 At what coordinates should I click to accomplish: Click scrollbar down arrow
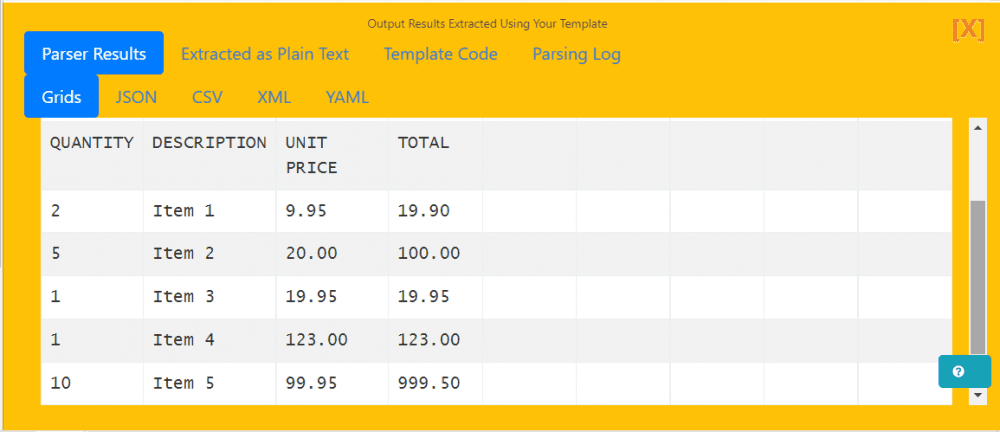pyautogui.click(x=977, y=396)
